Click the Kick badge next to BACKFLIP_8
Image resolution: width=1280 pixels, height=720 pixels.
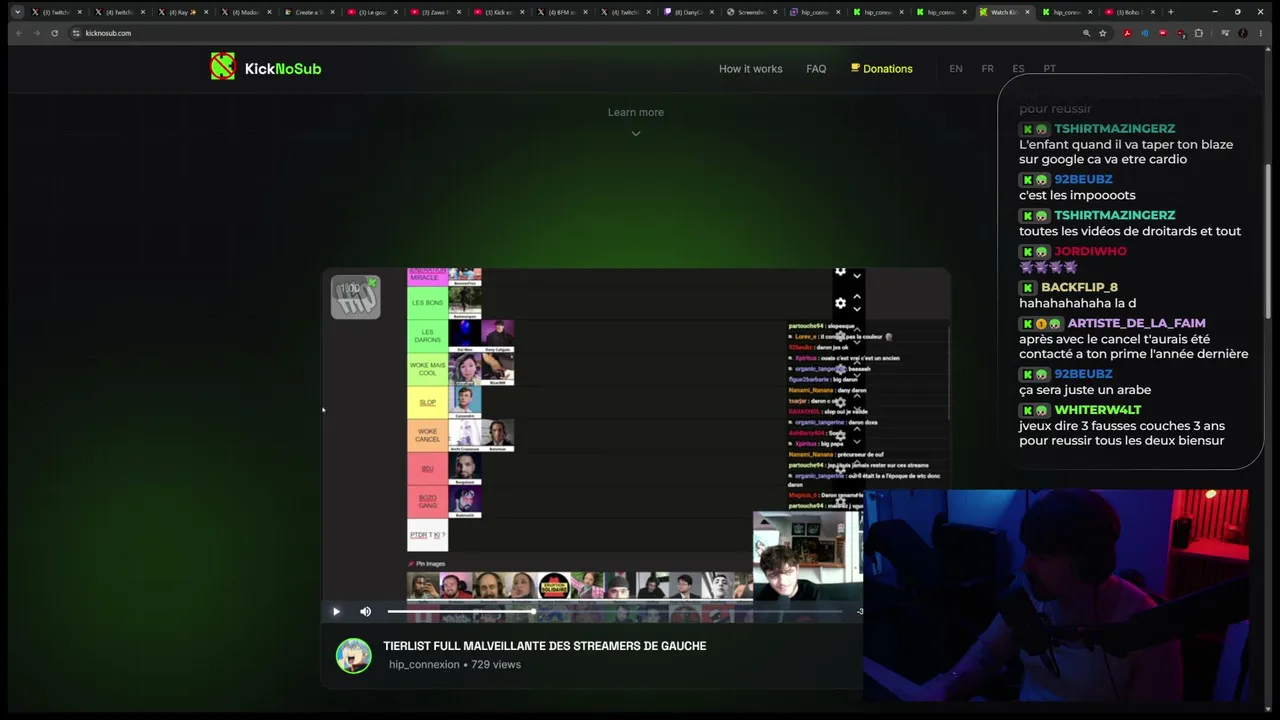[1027, 288]
